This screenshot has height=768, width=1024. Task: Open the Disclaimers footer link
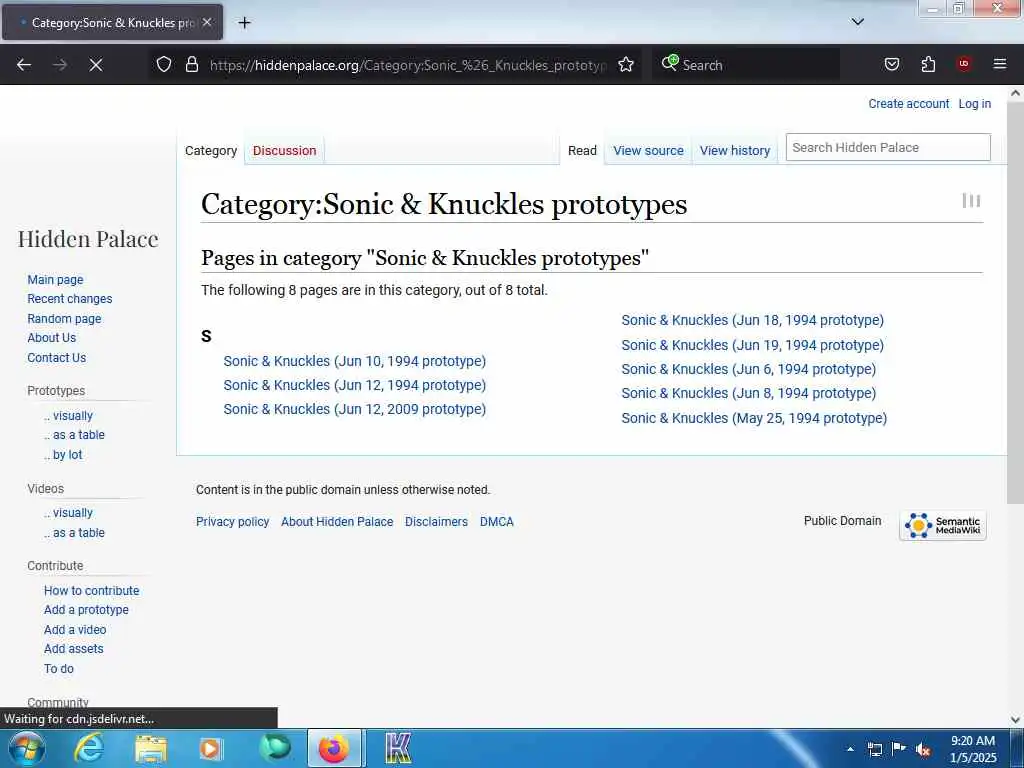click(x=436, y=522)
